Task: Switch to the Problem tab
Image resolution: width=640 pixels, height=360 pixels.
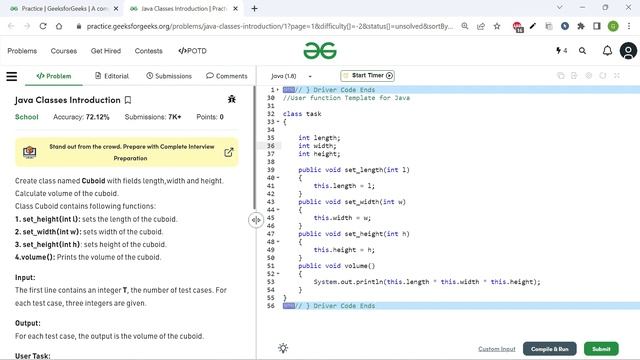Action: click(x=54, y=76)
